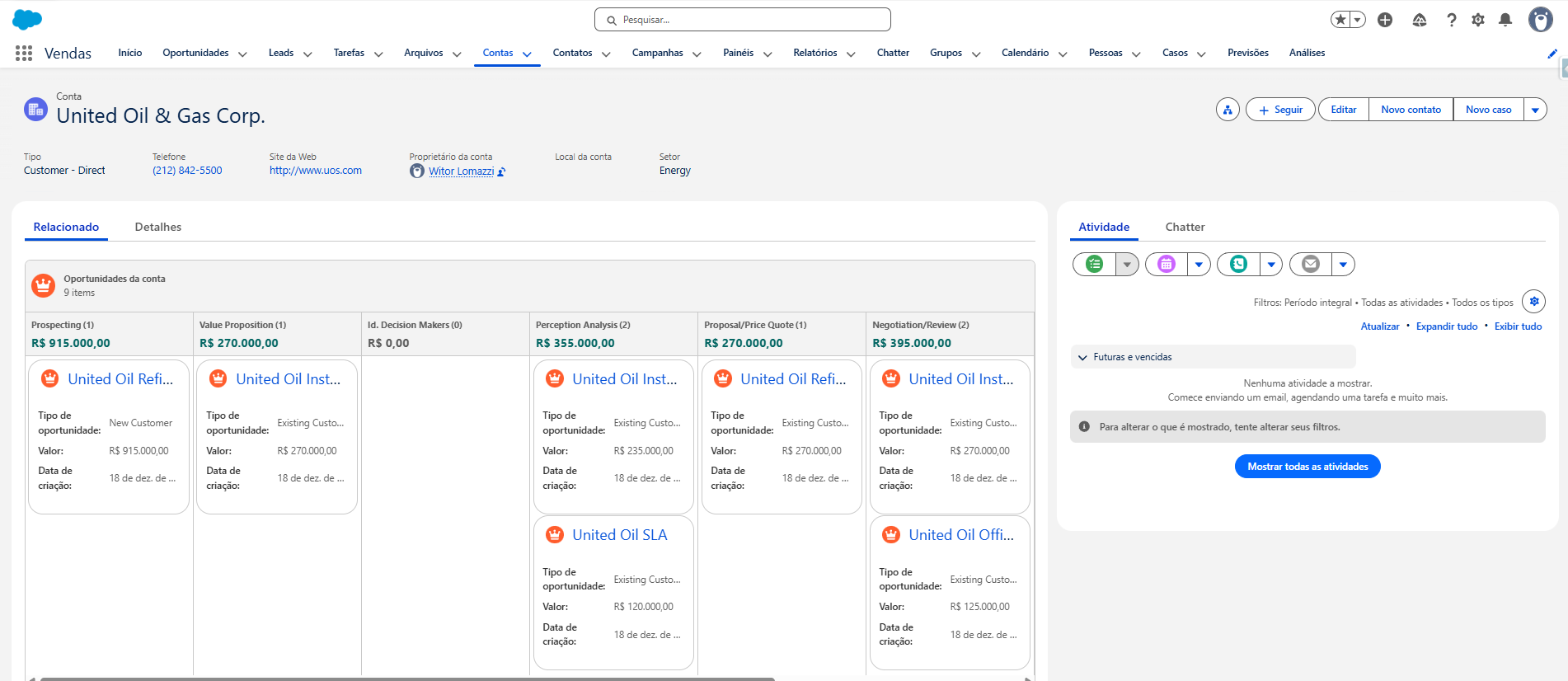Open the notifications bell
The image size is (1568, 681).
[1505, 20]
